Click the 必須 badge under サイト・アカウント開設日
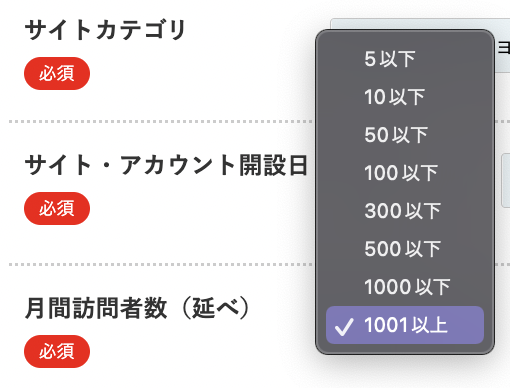 (x=57, y=208)
